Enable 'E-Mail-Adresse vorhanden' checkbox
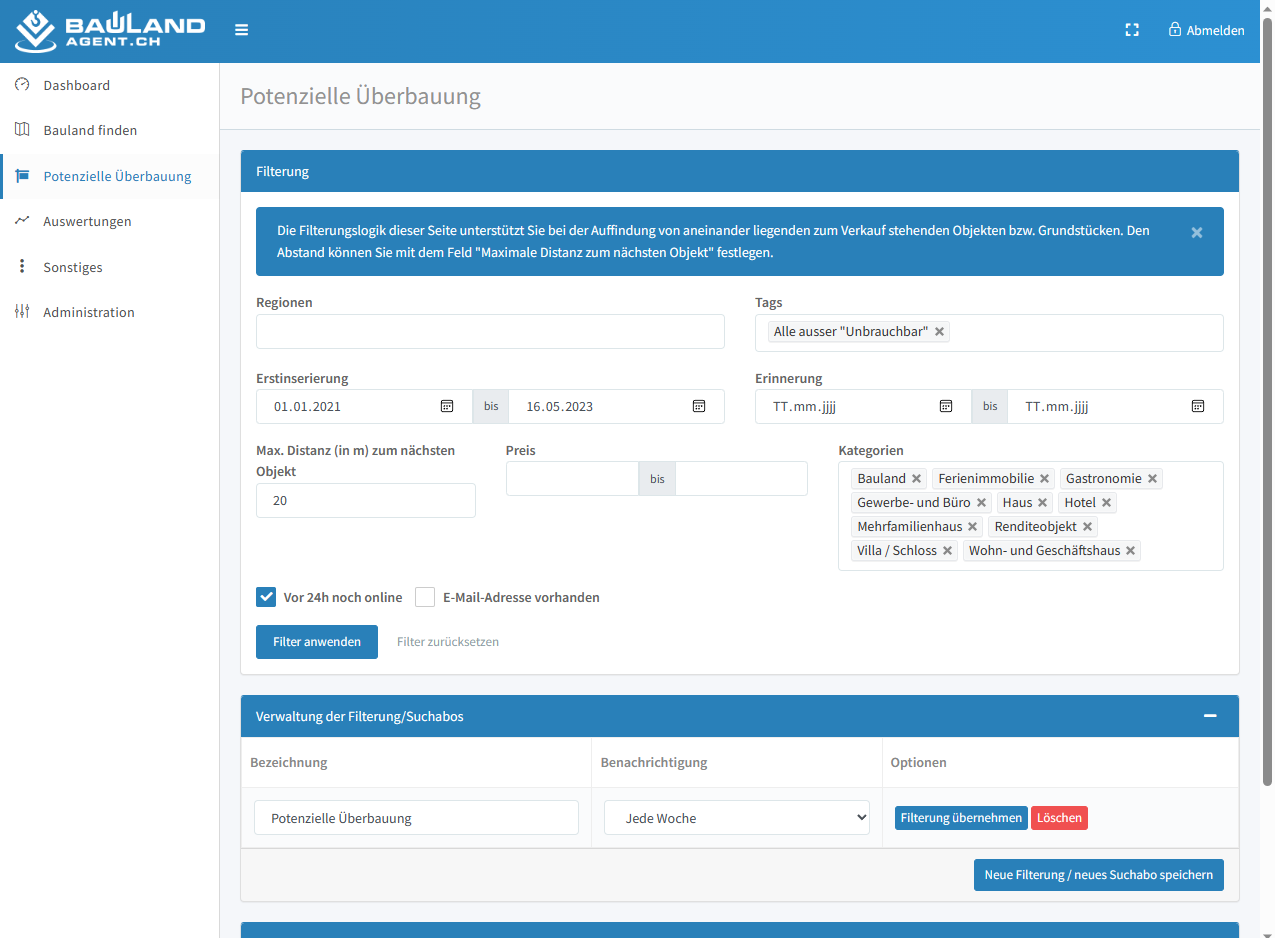 pos(425,597)
